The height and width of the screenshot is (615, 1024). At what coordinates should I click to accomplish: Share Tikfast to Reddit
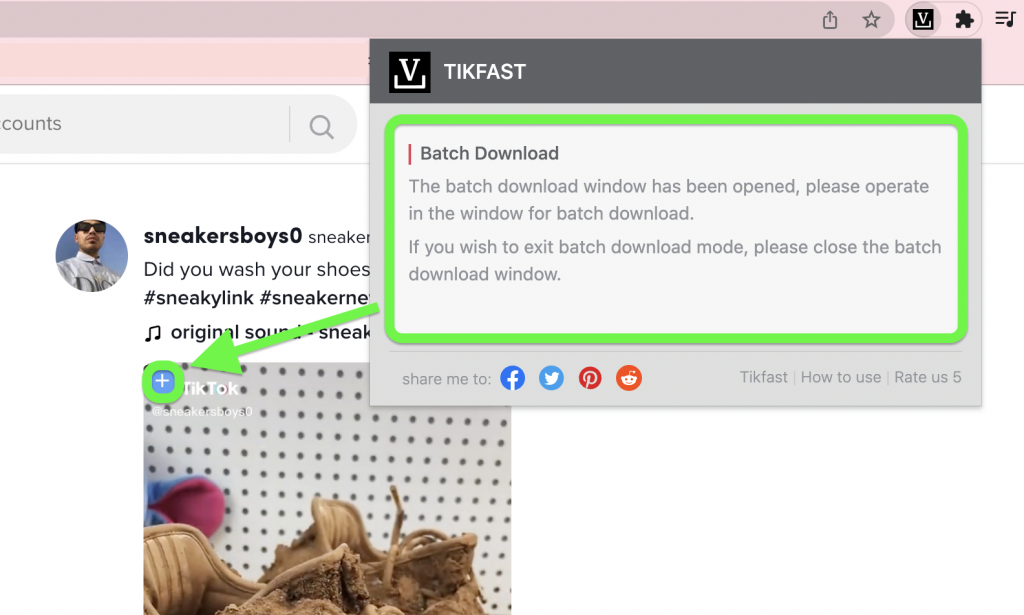click(x=629, y=378)
